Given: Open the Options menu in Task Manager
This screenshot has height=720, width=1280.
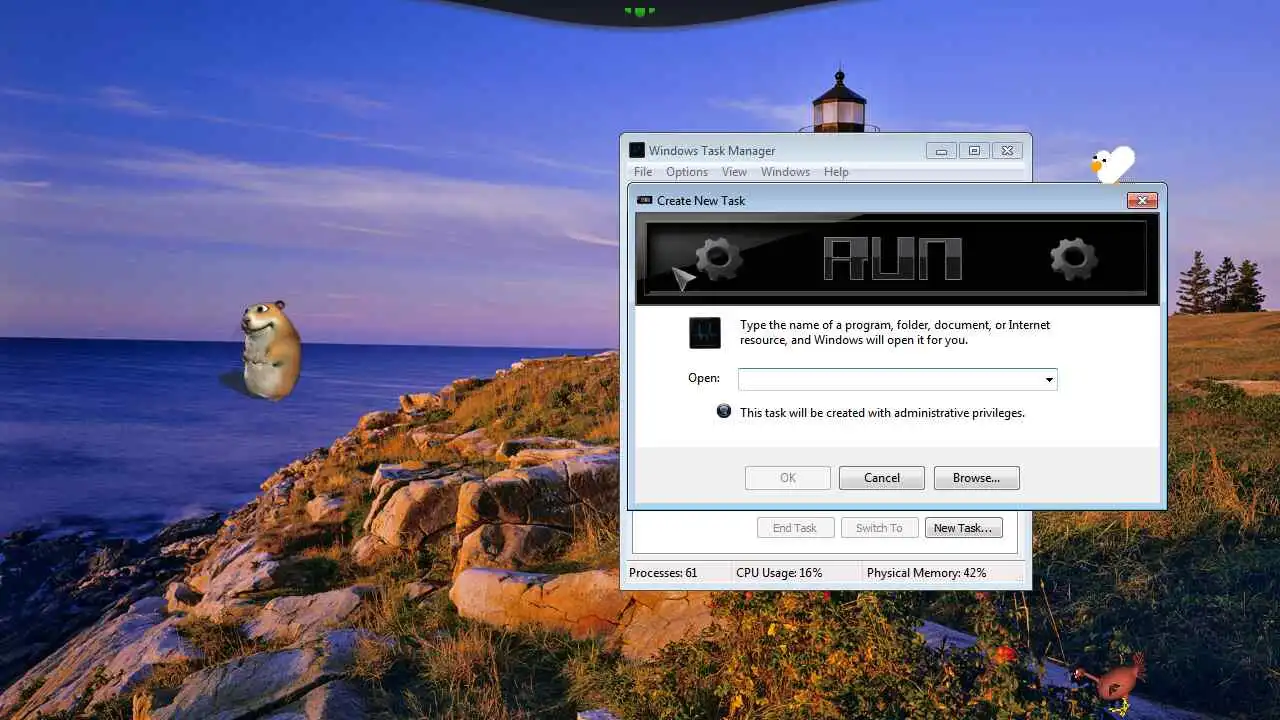Looking at the screenshot, I should [x=687, y=172].
